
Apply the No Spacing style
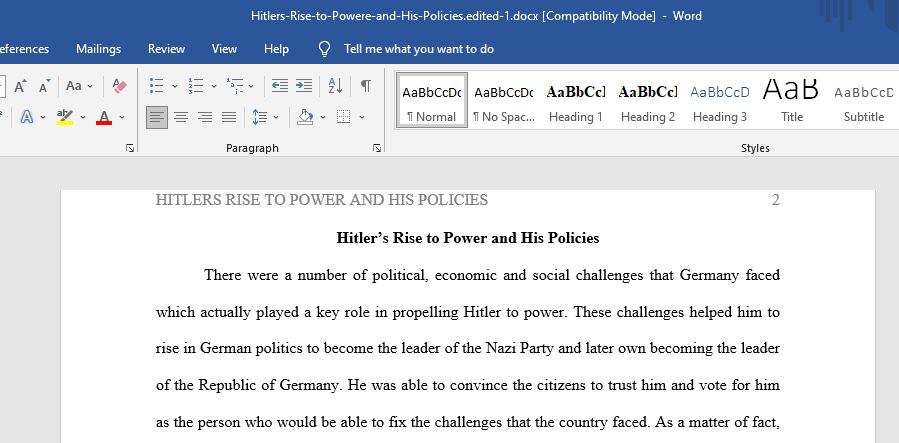[504, 100]
